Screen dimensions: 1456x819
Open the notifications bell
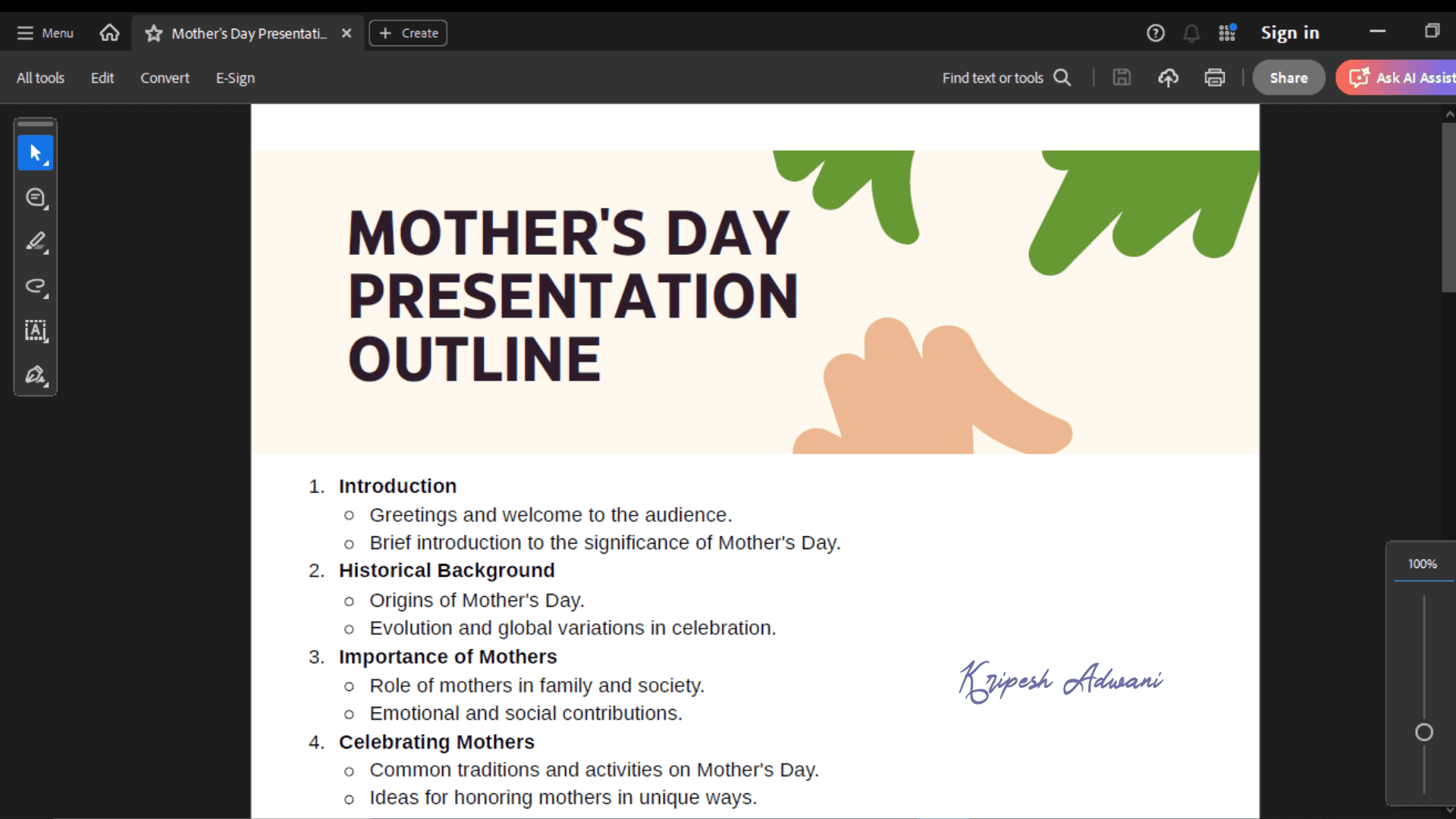pos(1191,33)
